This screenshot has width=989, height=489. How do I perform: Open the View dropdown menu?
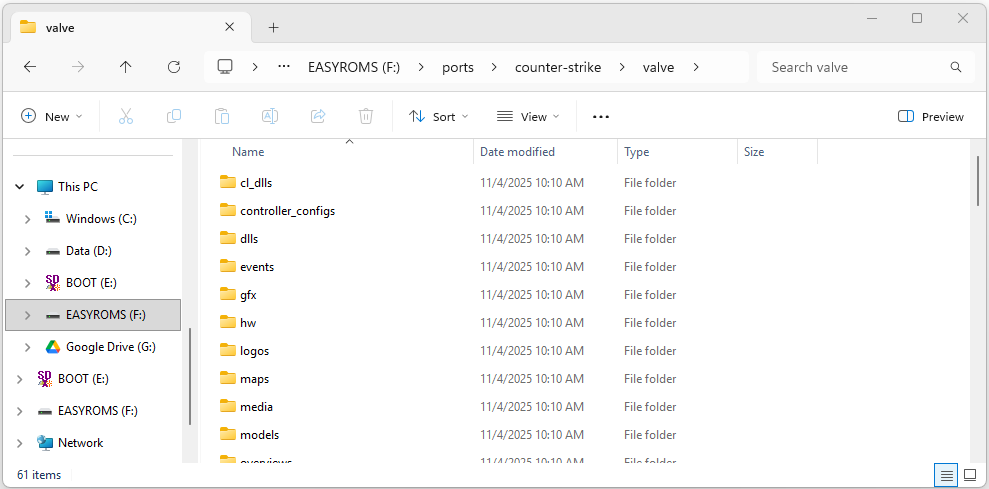pos(529,117)
